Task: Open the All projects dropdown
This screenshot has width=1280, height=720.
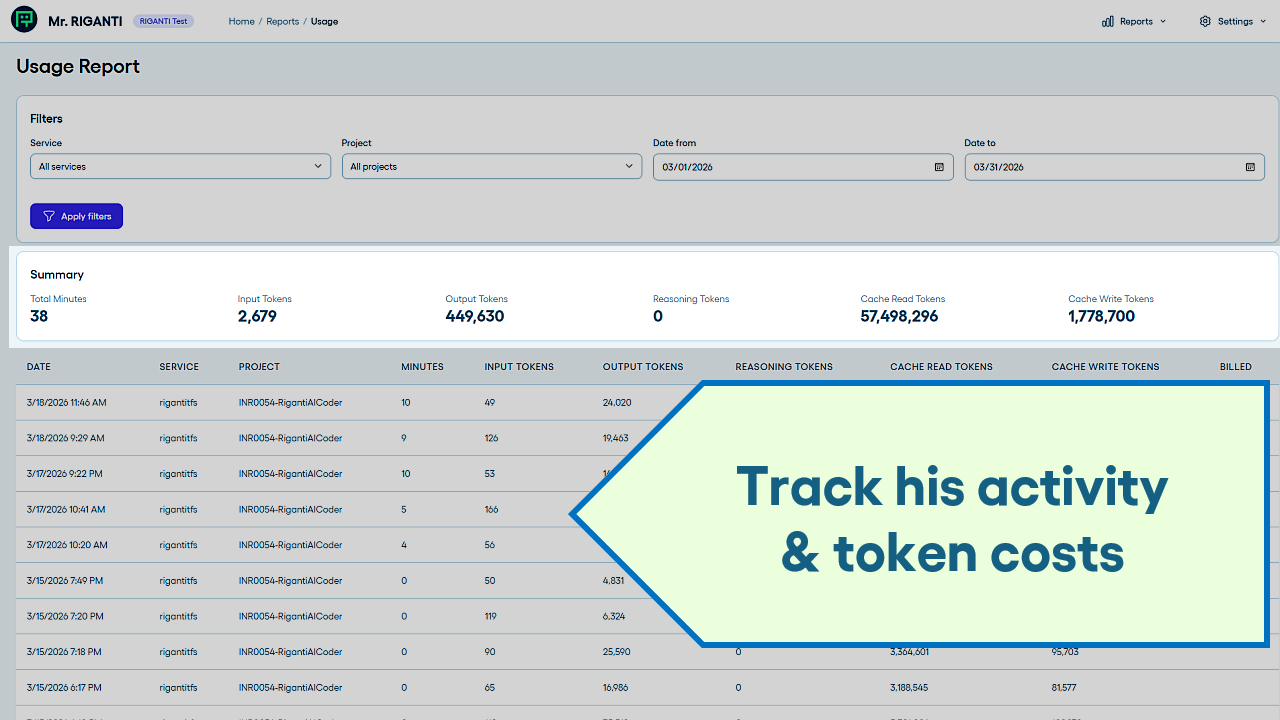Action: (x=491, y=166)
